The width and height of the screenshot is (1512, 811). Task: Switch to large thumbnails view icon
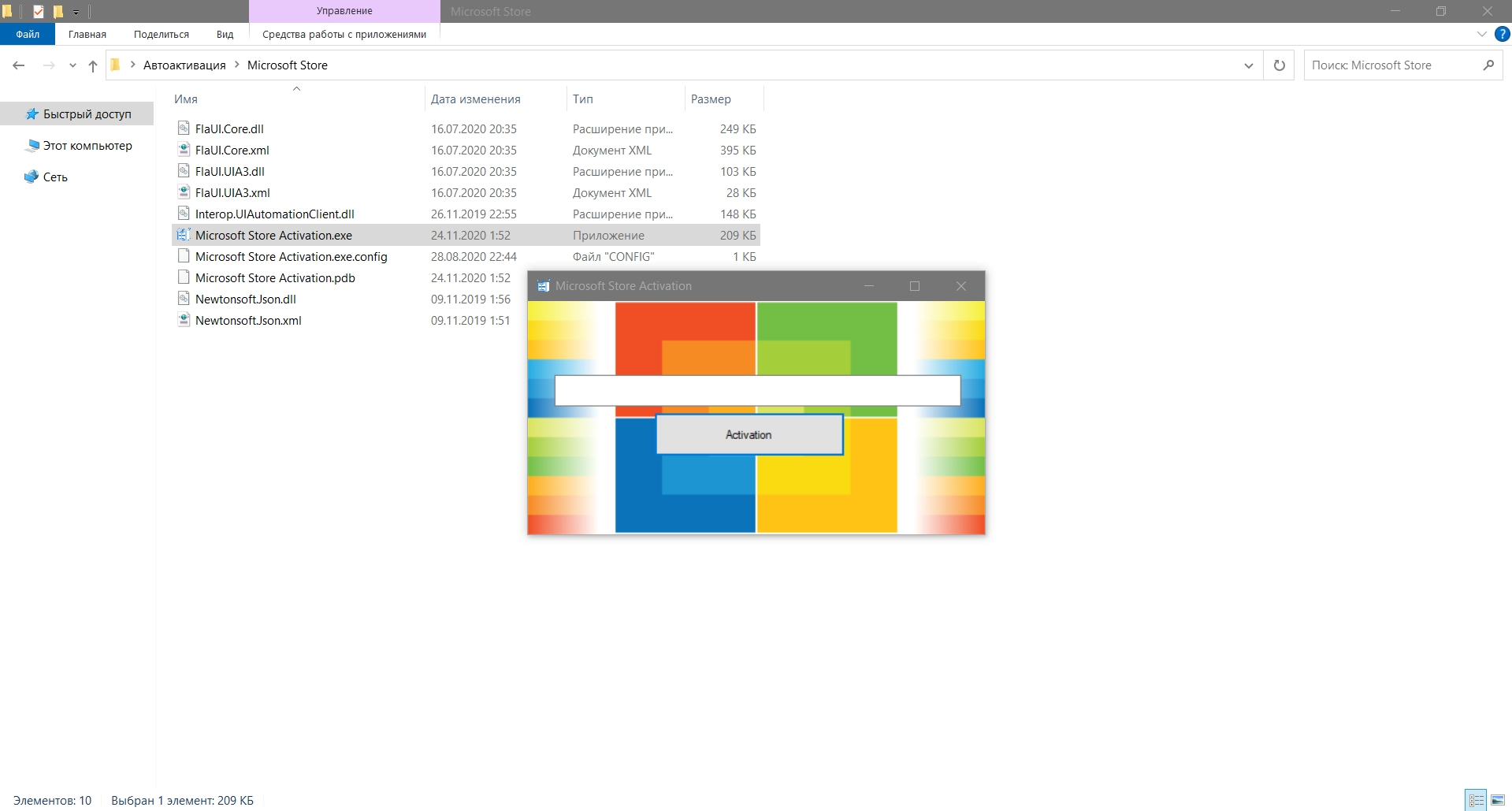[x=1498, y=800]
